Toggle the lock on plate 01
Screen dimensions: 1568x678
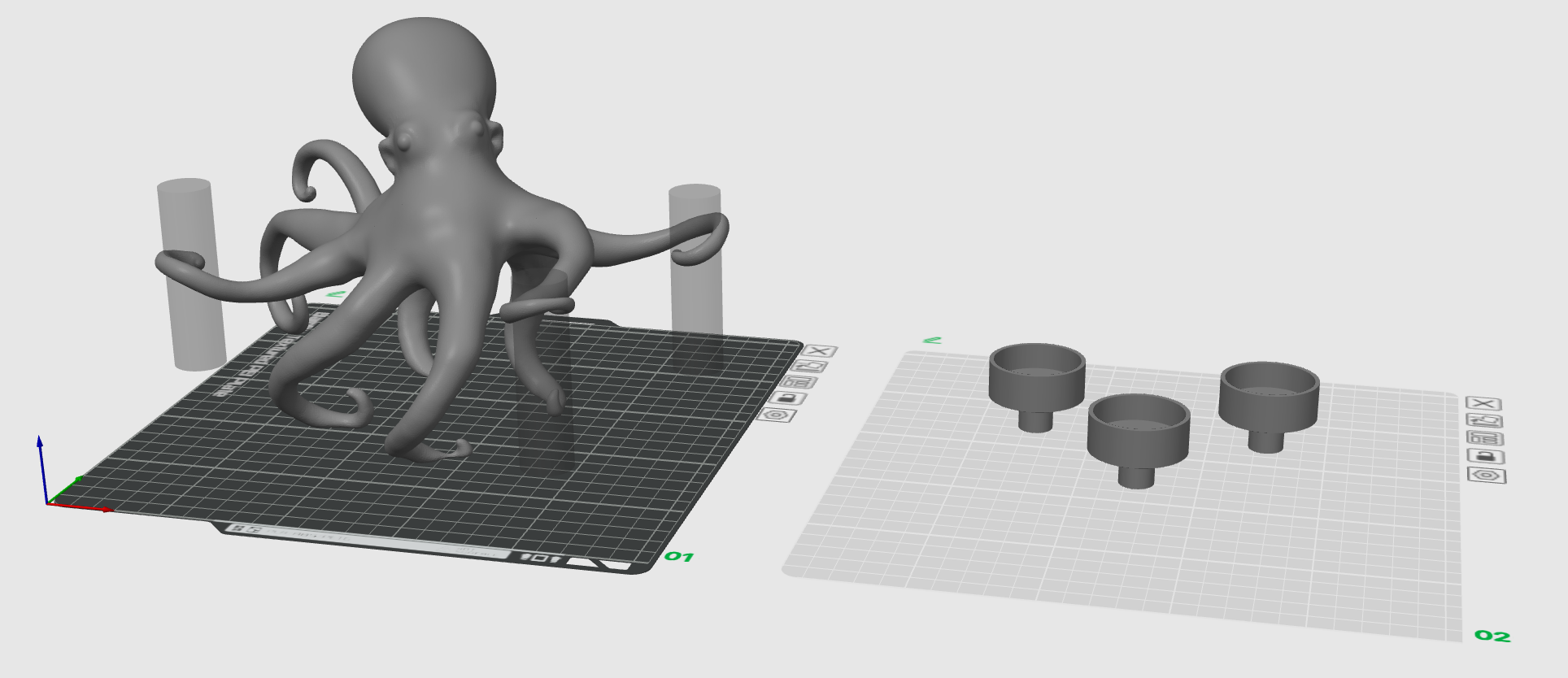pyautogui.click(x=788, y=398)
